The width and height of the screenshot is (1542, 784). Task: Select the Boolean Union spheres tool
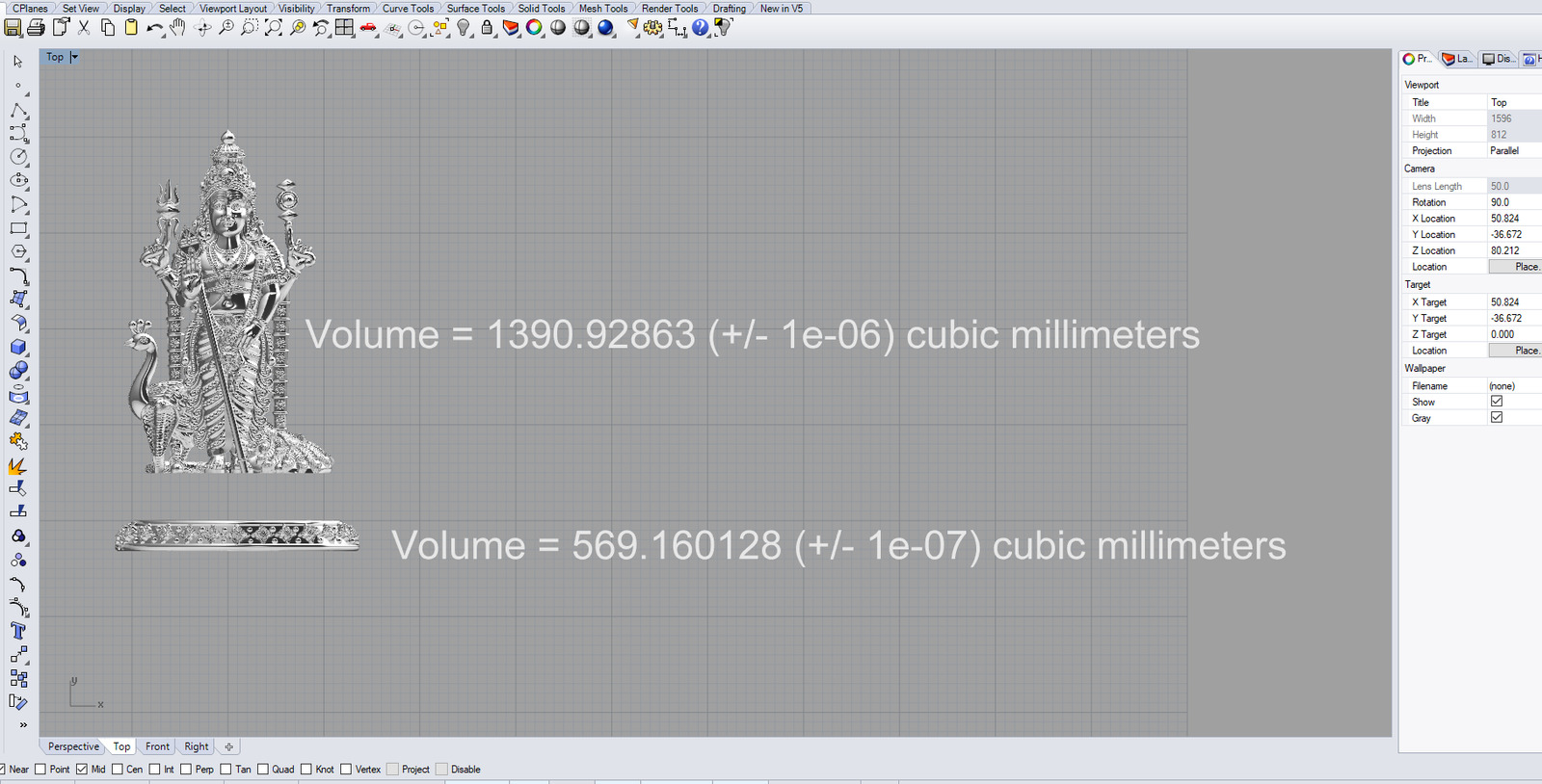tap(18, 371)
